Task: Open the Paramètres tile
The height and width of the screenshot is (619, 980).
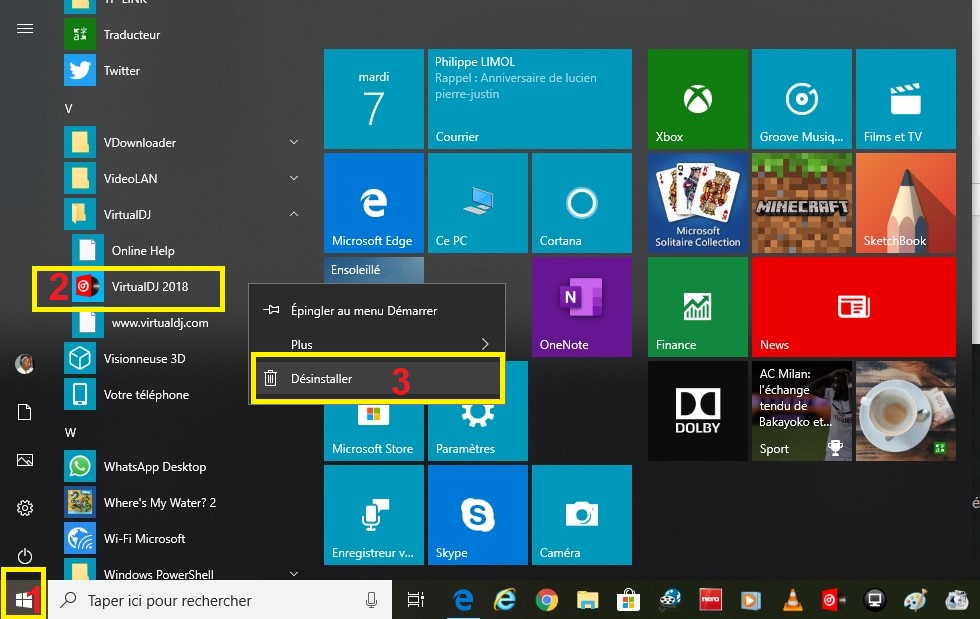Action: (x=478, y=431)
